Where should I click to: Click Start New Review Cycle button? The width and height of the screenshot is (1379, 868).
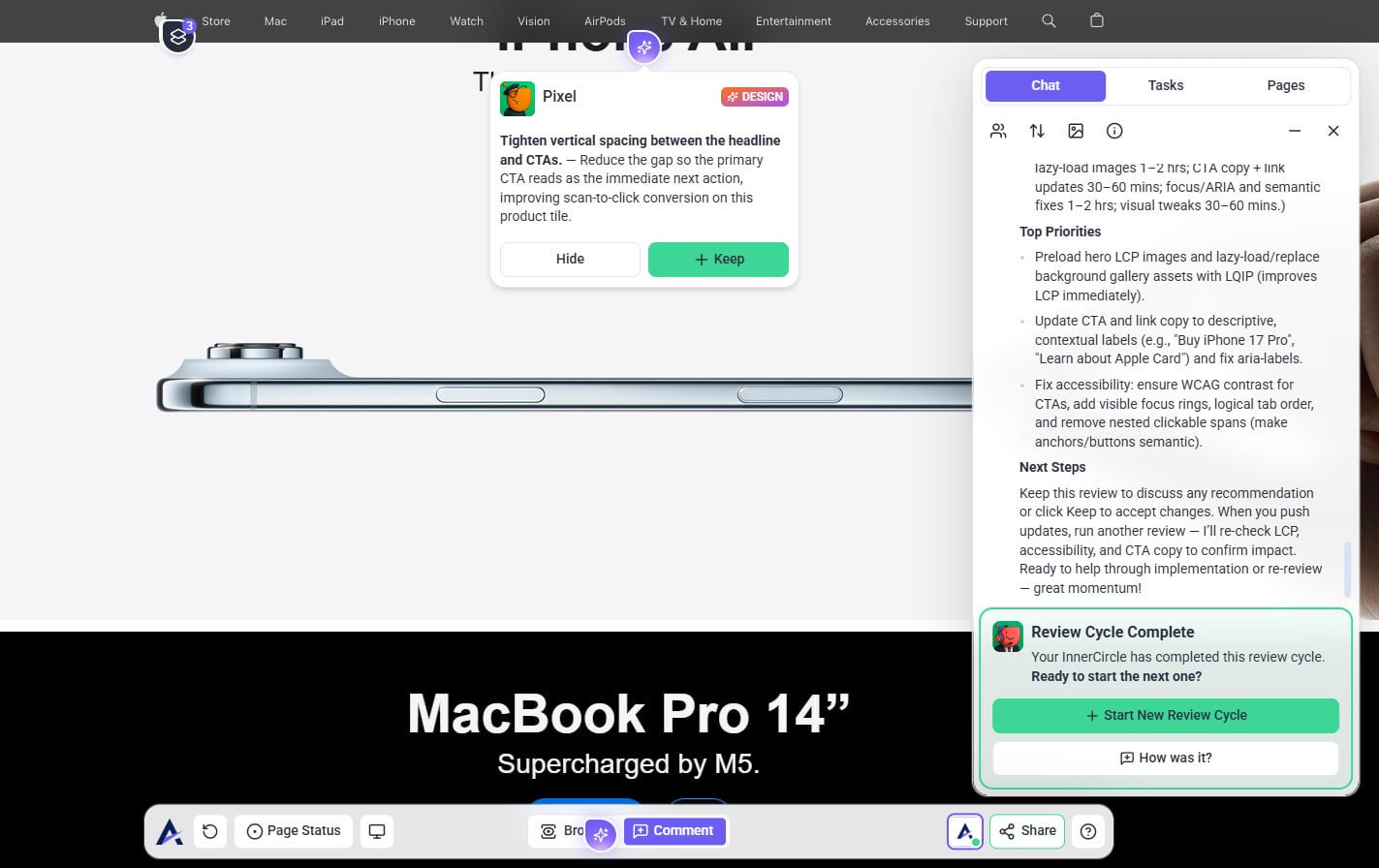(x=1165, y=715)
